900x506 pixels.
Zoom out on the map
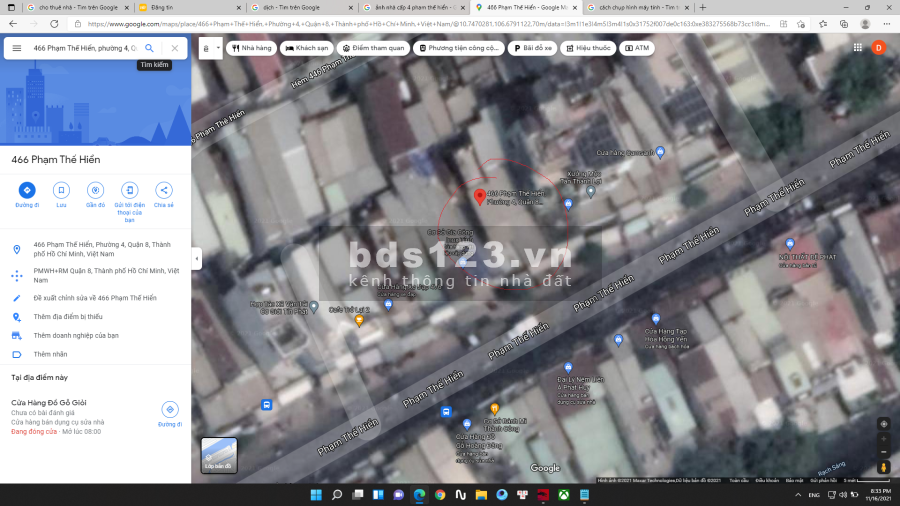[x=884, y=453]
